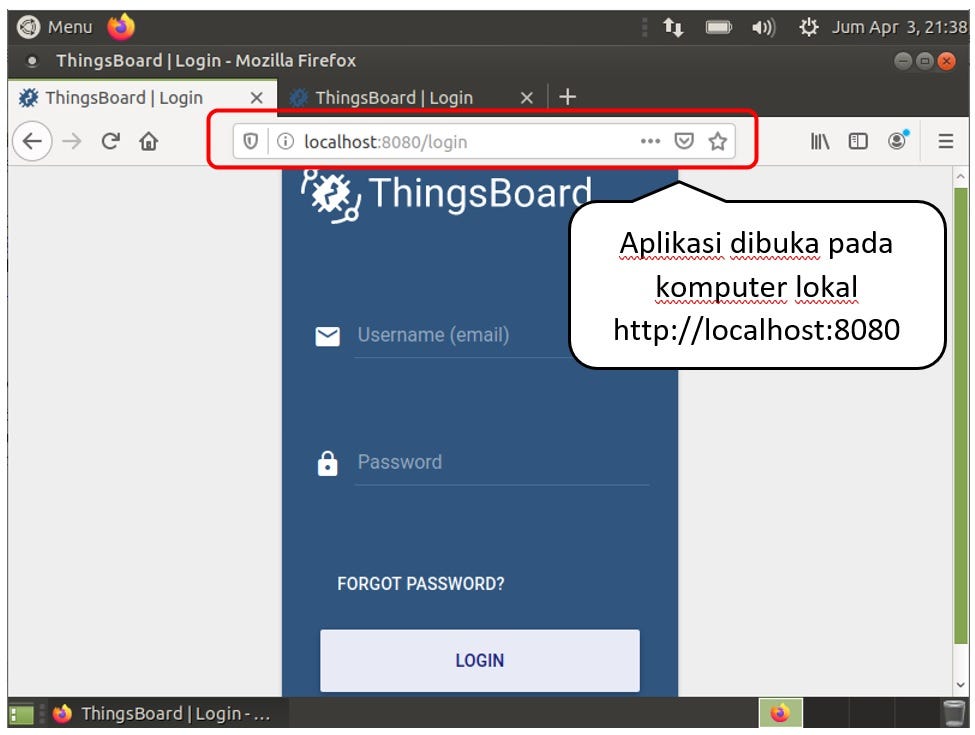Minimize the Firefox window

coord(903,61)
